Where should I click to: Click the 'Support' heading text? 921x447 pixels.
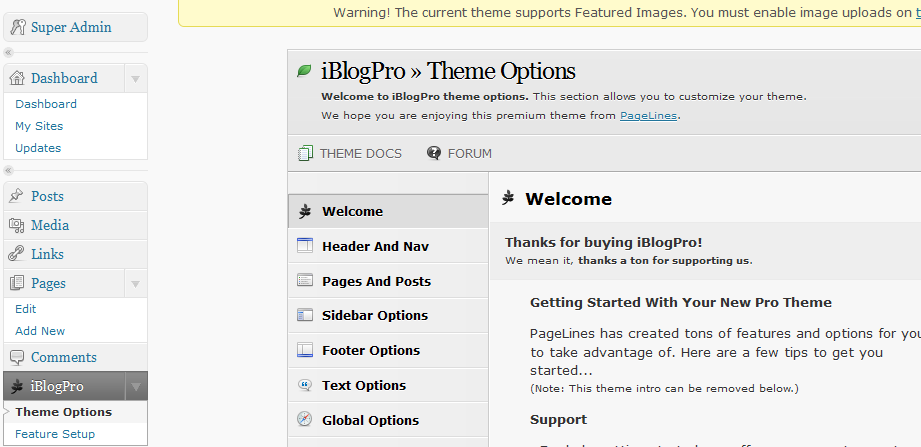pyautogui.click(x=558, y=419)
